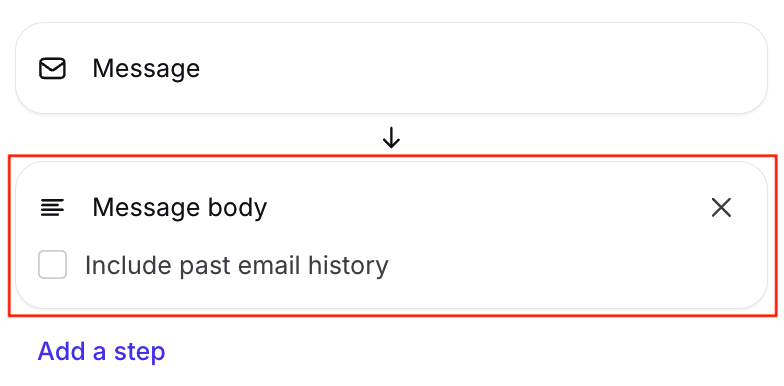This screenshot has width=784, height=386.
Task: Open the Message trigger via mail icon
Action: pyautogui.click(x=52, y=68)
